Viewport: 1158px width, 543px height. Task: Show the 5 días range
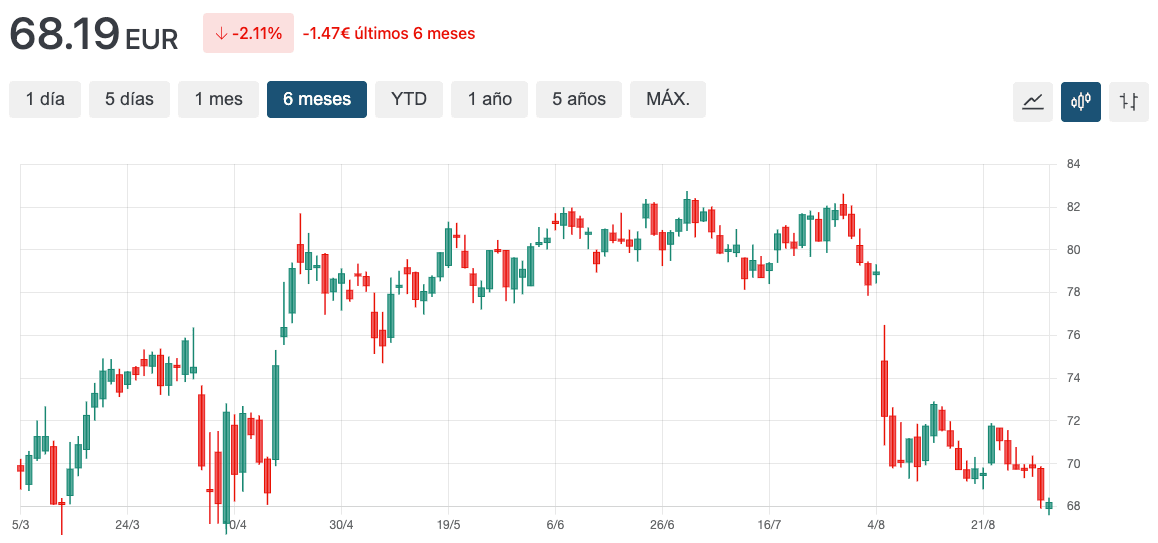tap(129, 99)
